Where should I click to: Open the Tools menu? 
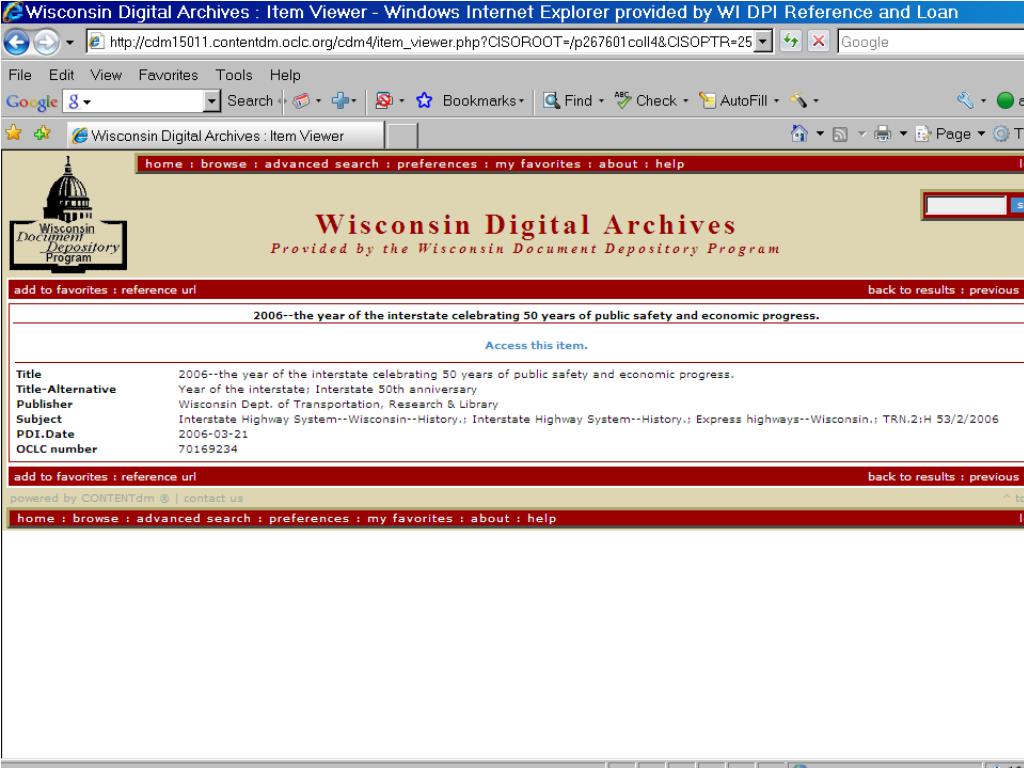pyautogui.click(x=234, y=75)
